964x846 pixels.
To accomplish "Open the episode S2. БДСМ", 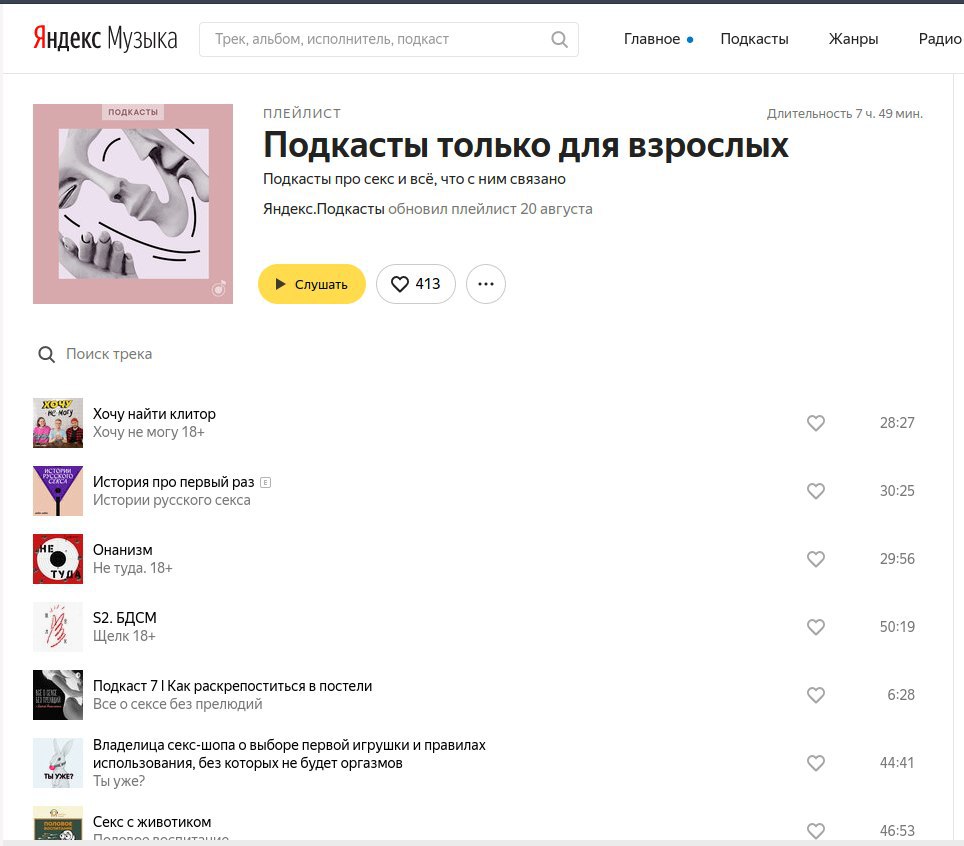I will 125,617.
